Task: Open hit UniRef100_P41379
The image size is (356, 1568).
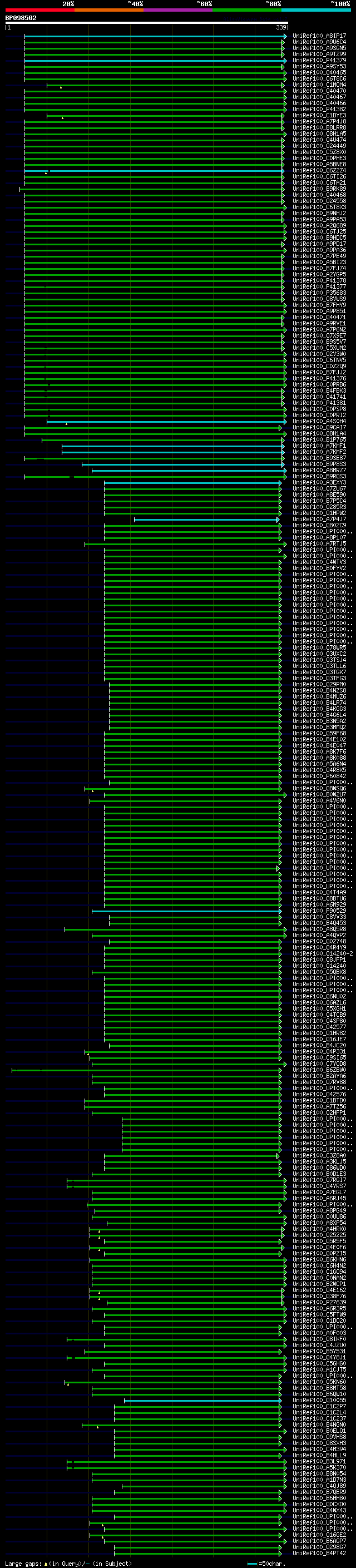Action: click(x=319, y=60)
